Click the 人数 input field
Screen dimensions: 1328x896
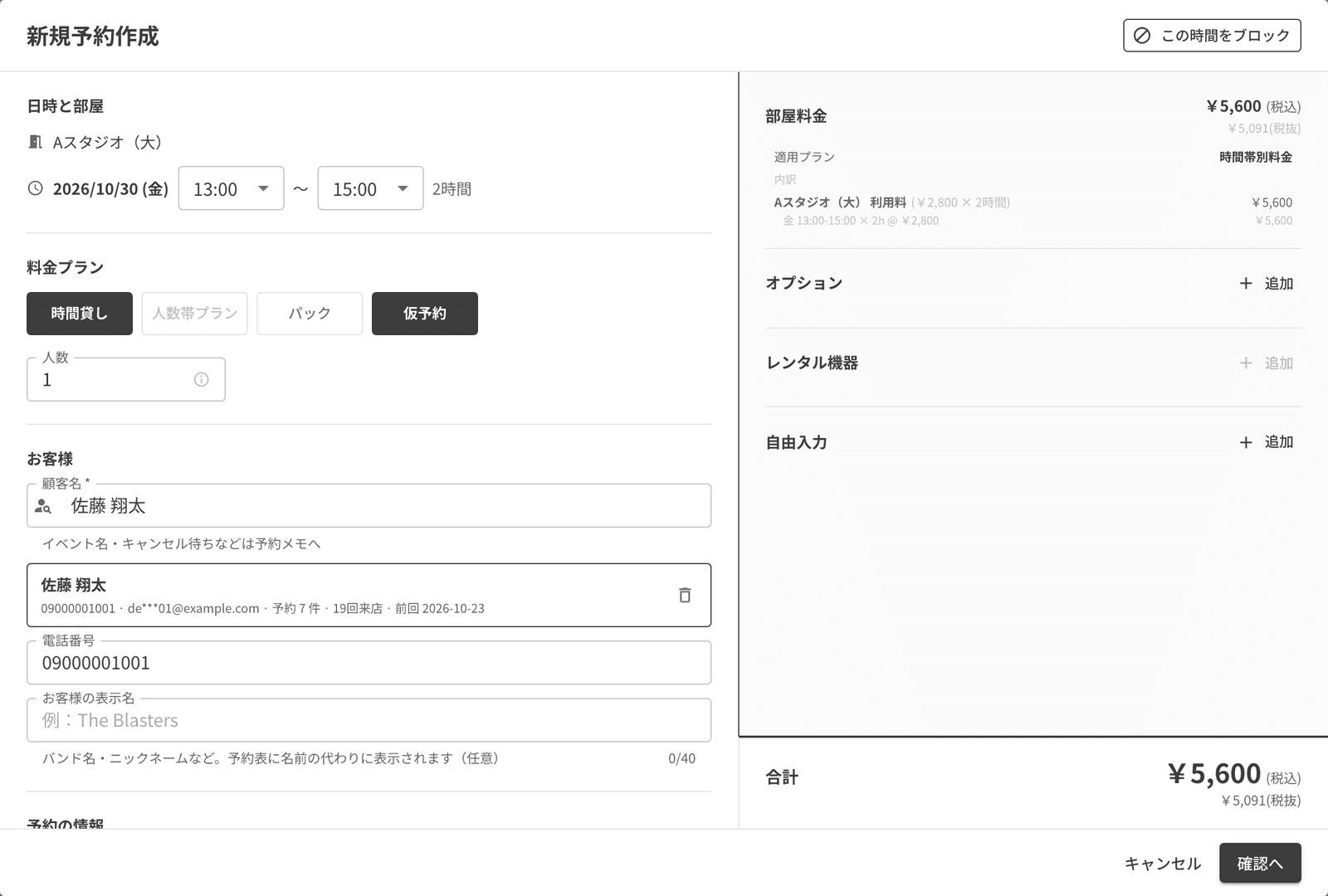point(126,379)
